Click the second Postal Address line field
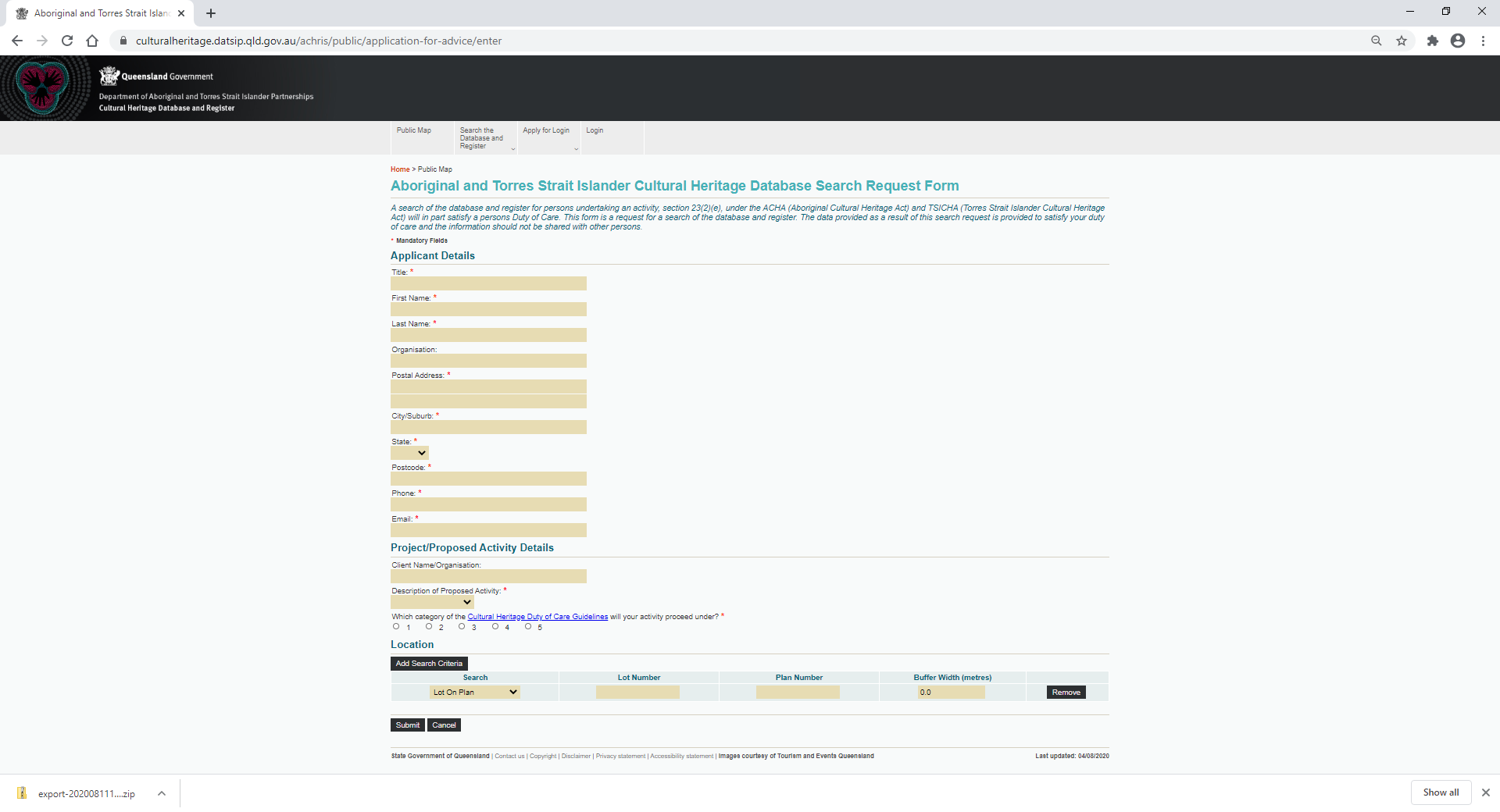The width and height of the screenshot is (1500, 812). click(488, 401)
